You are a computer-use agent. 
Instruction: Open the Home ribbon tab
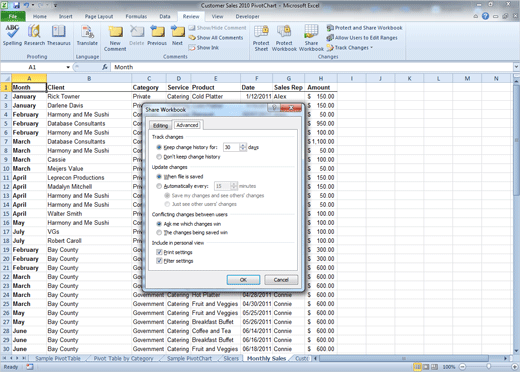point(40,16)
